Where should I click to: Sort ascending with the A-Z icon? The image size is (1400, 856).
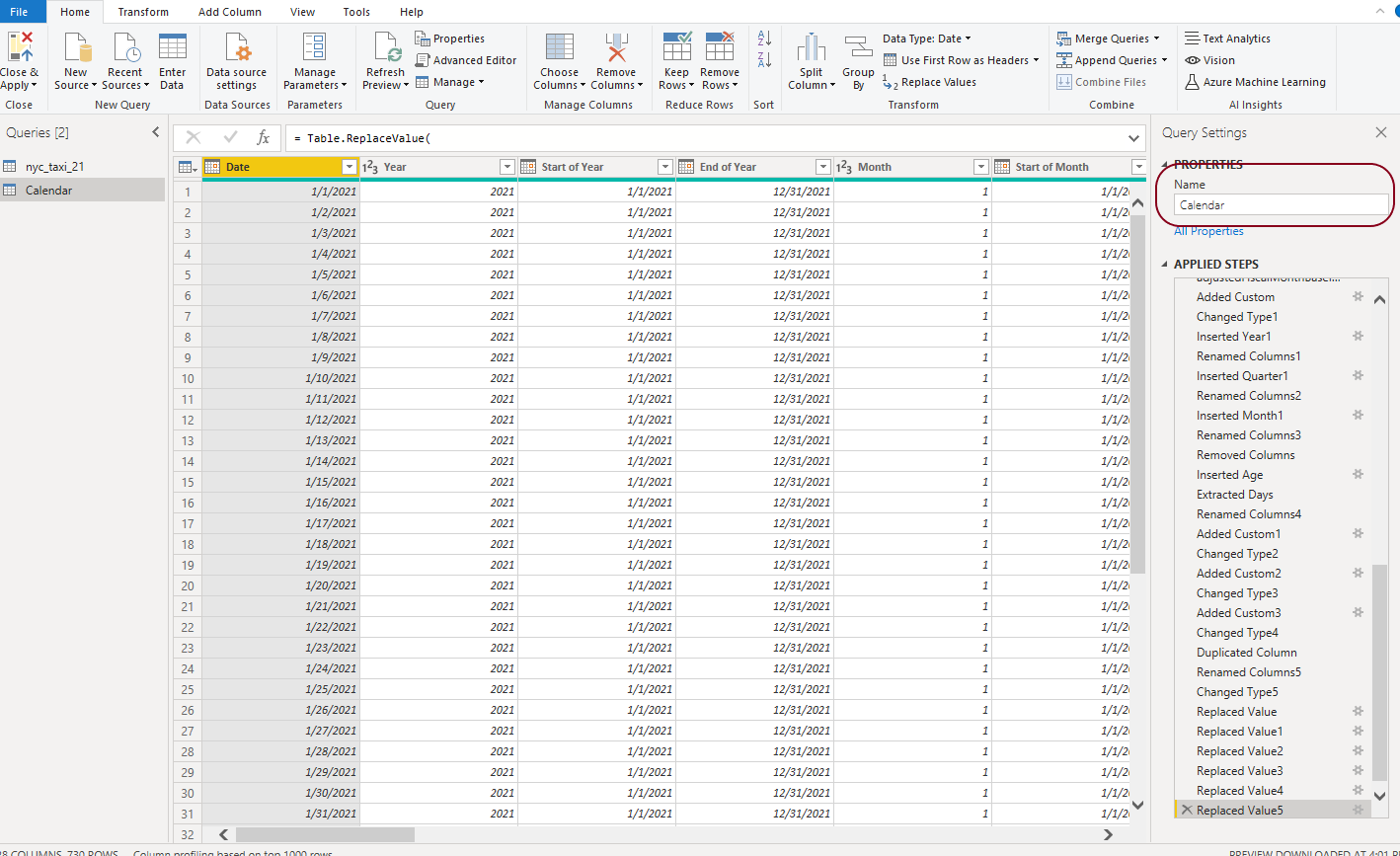pyautogui.click(x=764, y=39)
